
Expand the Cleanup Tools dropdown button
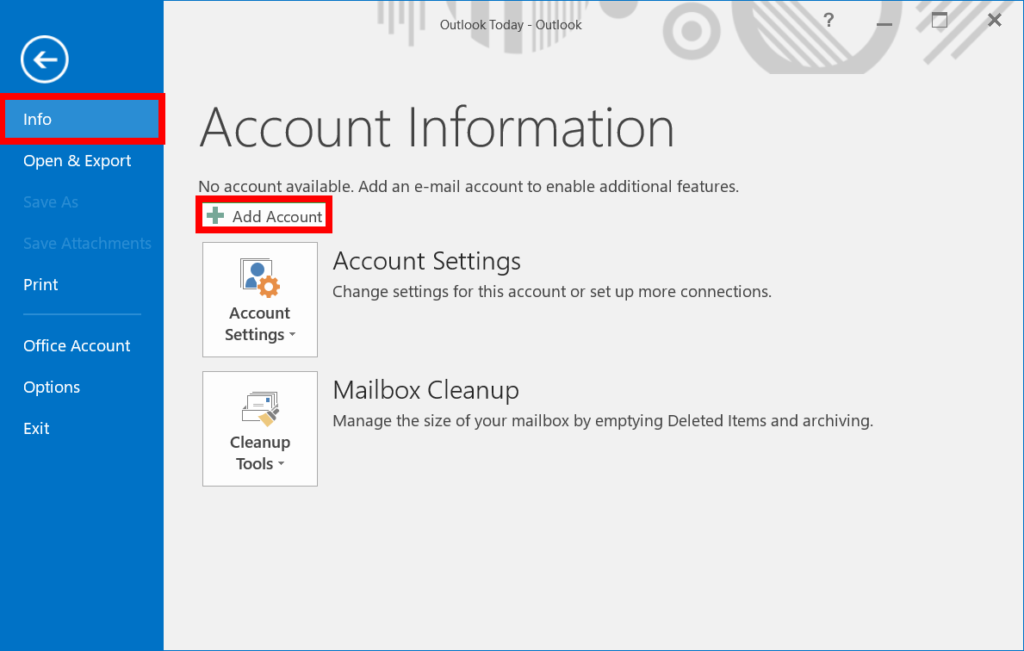coord(260,429)
